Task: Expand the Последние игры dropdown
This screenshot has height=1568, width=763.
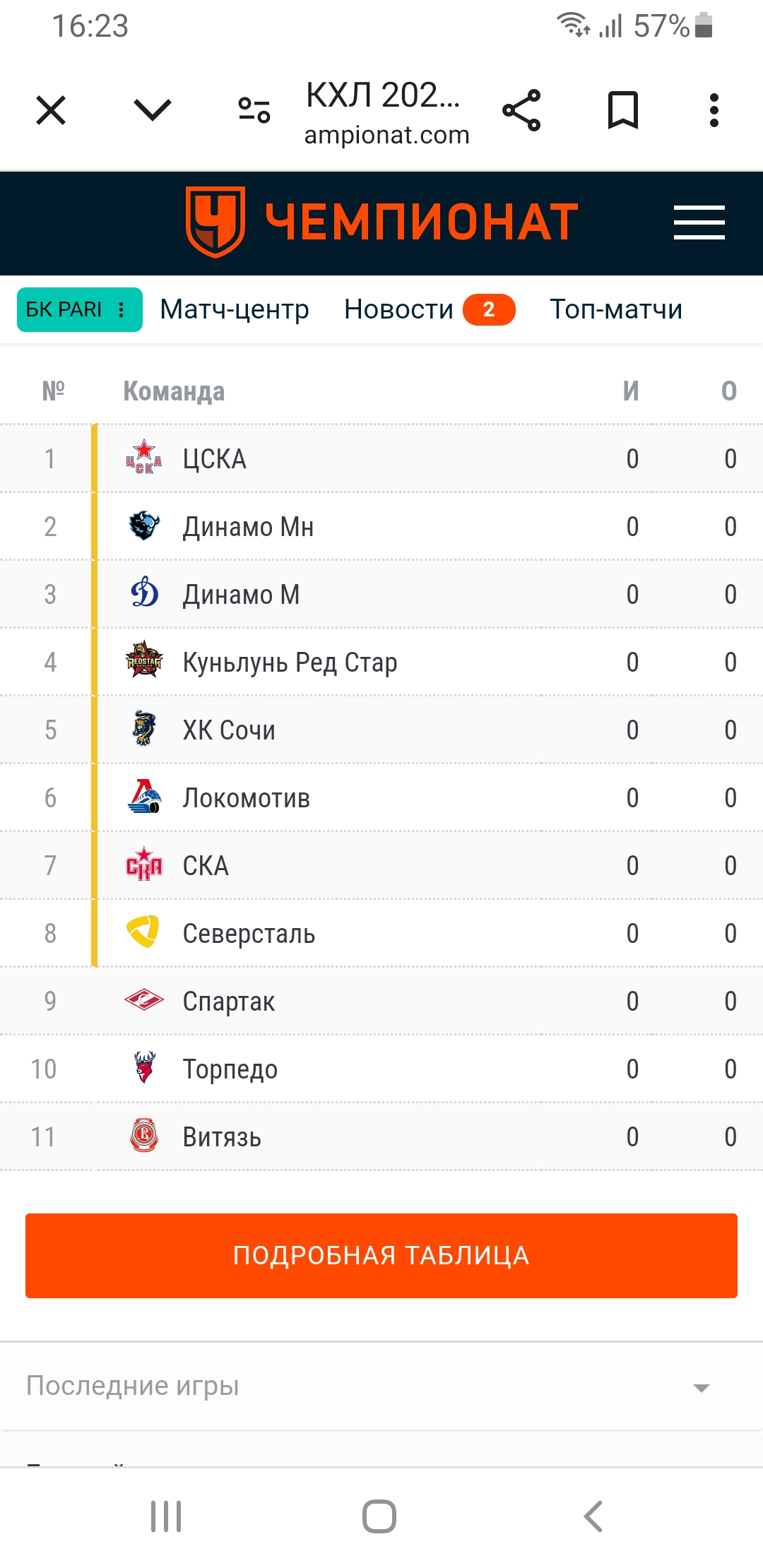Action: [x=381, y=1386]
